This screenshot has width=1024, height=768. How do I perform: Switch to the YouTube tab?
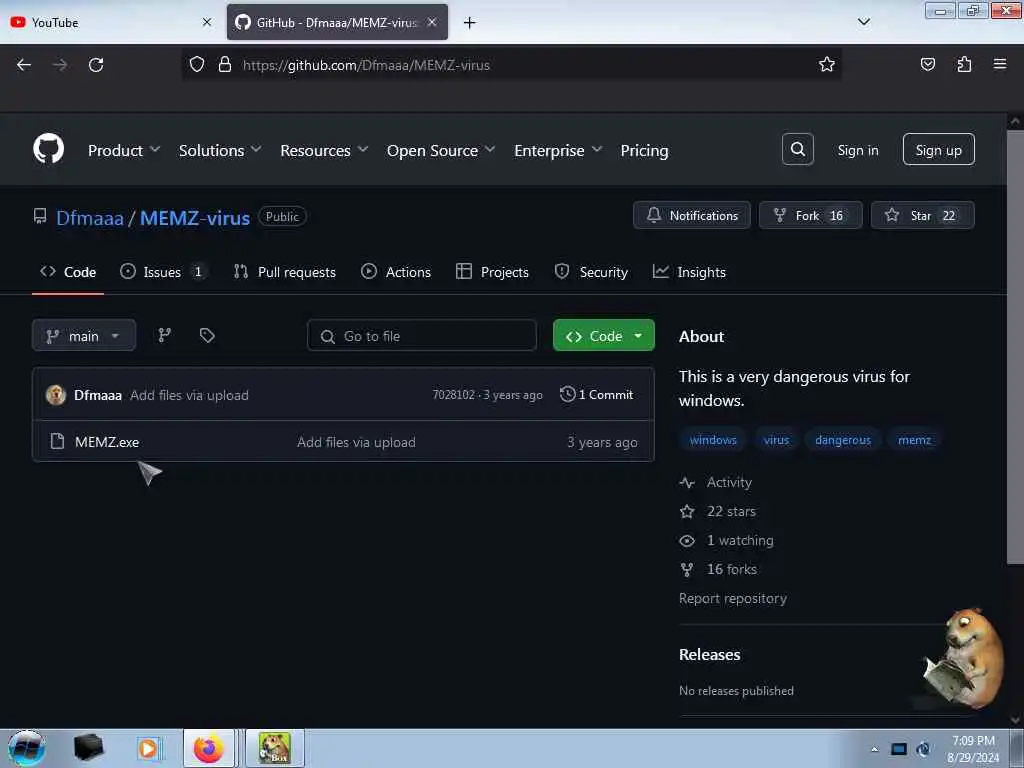click(111, 22)
